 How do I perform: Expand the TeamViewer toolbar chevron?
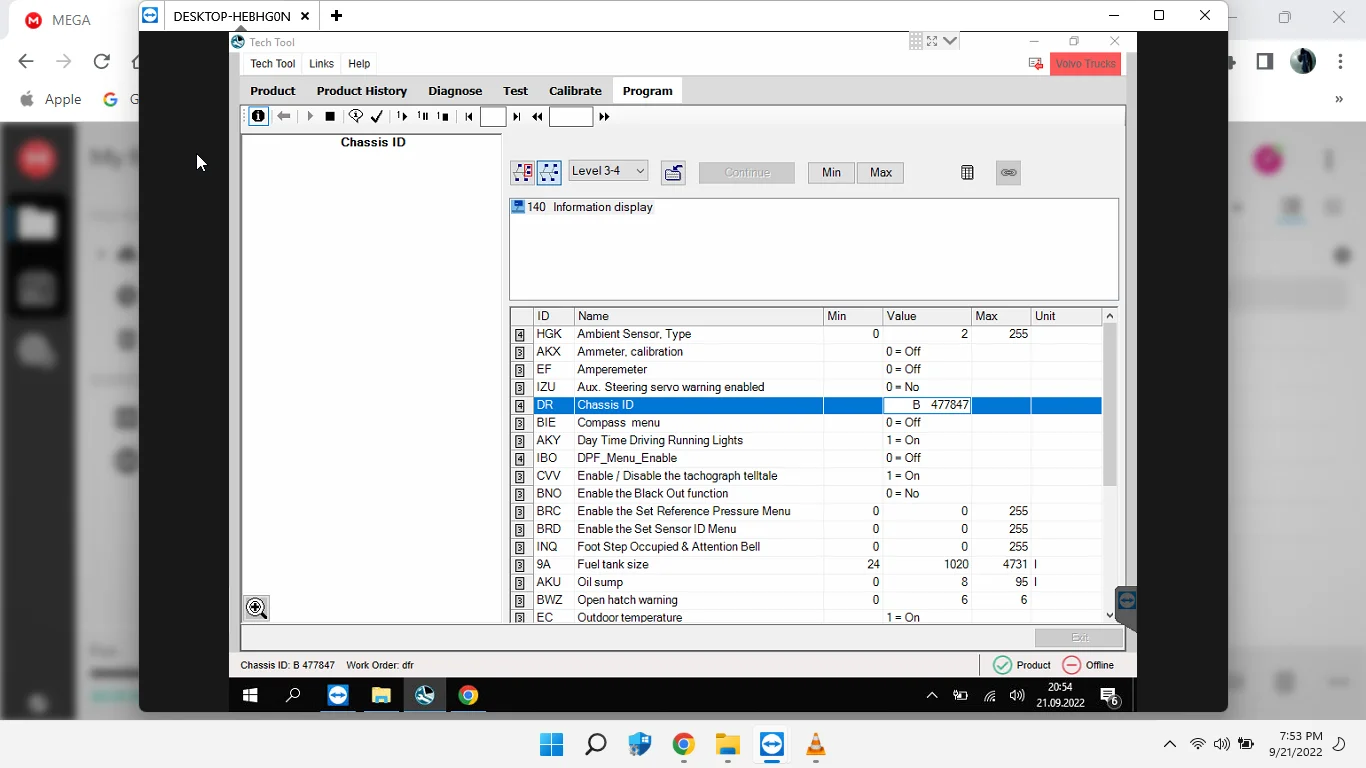[x=950, y=41]
